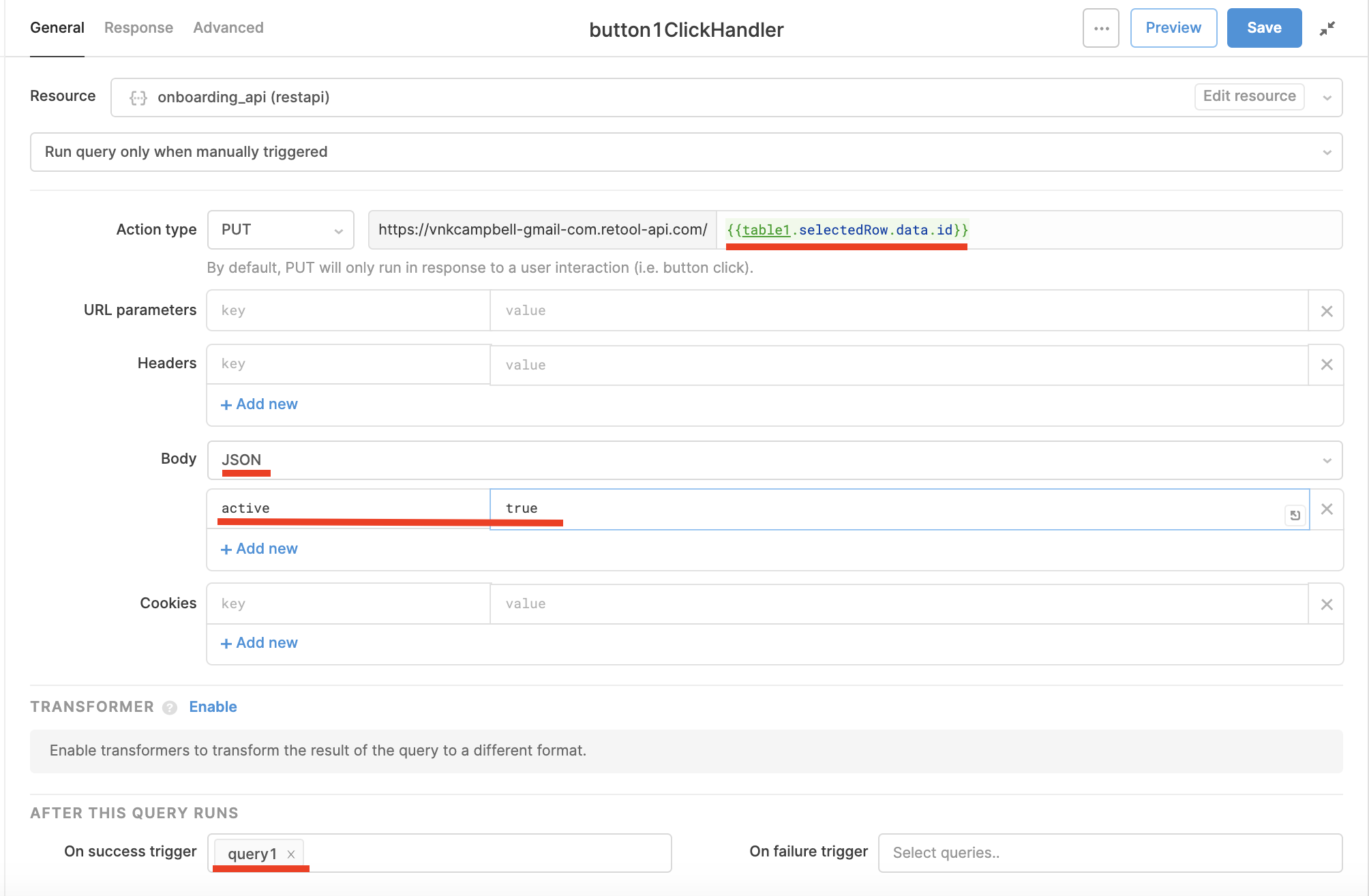Add new Cookies row
This screenshot has width=1369, height=896.
[x=260, y=643]
